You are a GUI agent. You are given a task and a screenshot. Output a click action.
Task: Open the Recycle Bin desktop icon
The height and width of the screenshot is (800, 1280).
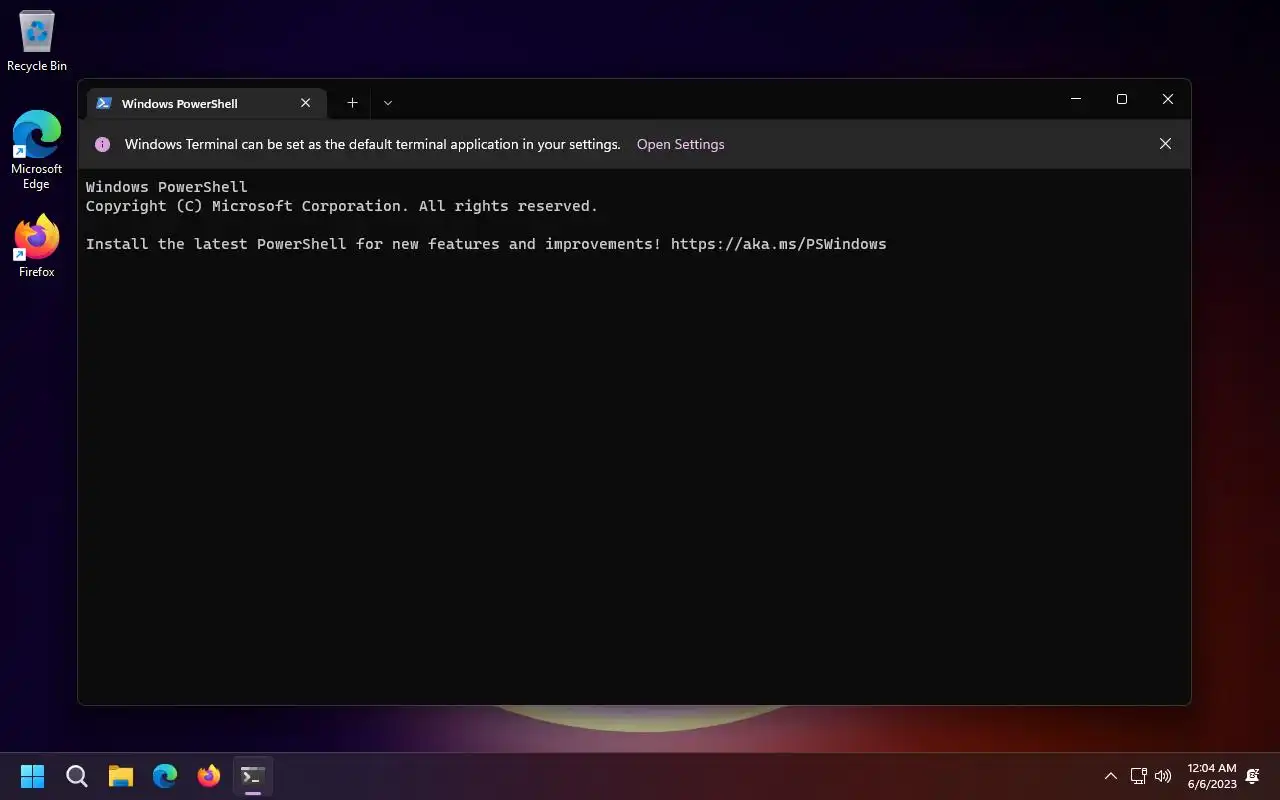tap(37, 42)
